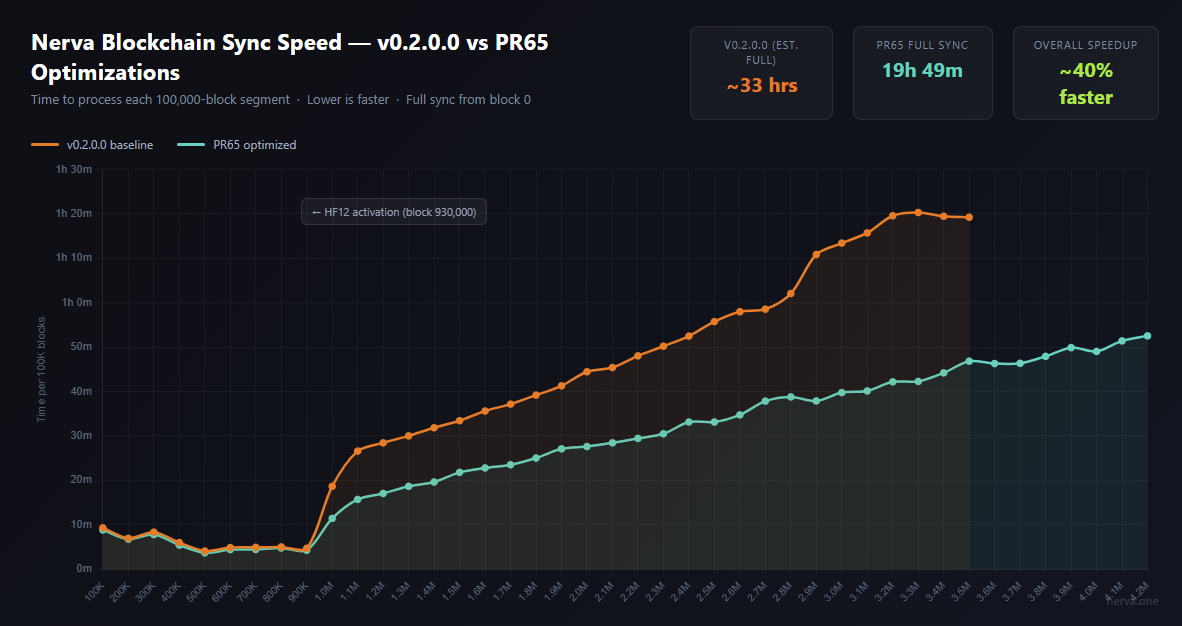Click the 'OVERALL SPEEDUP' card label

pos(1086,45)
